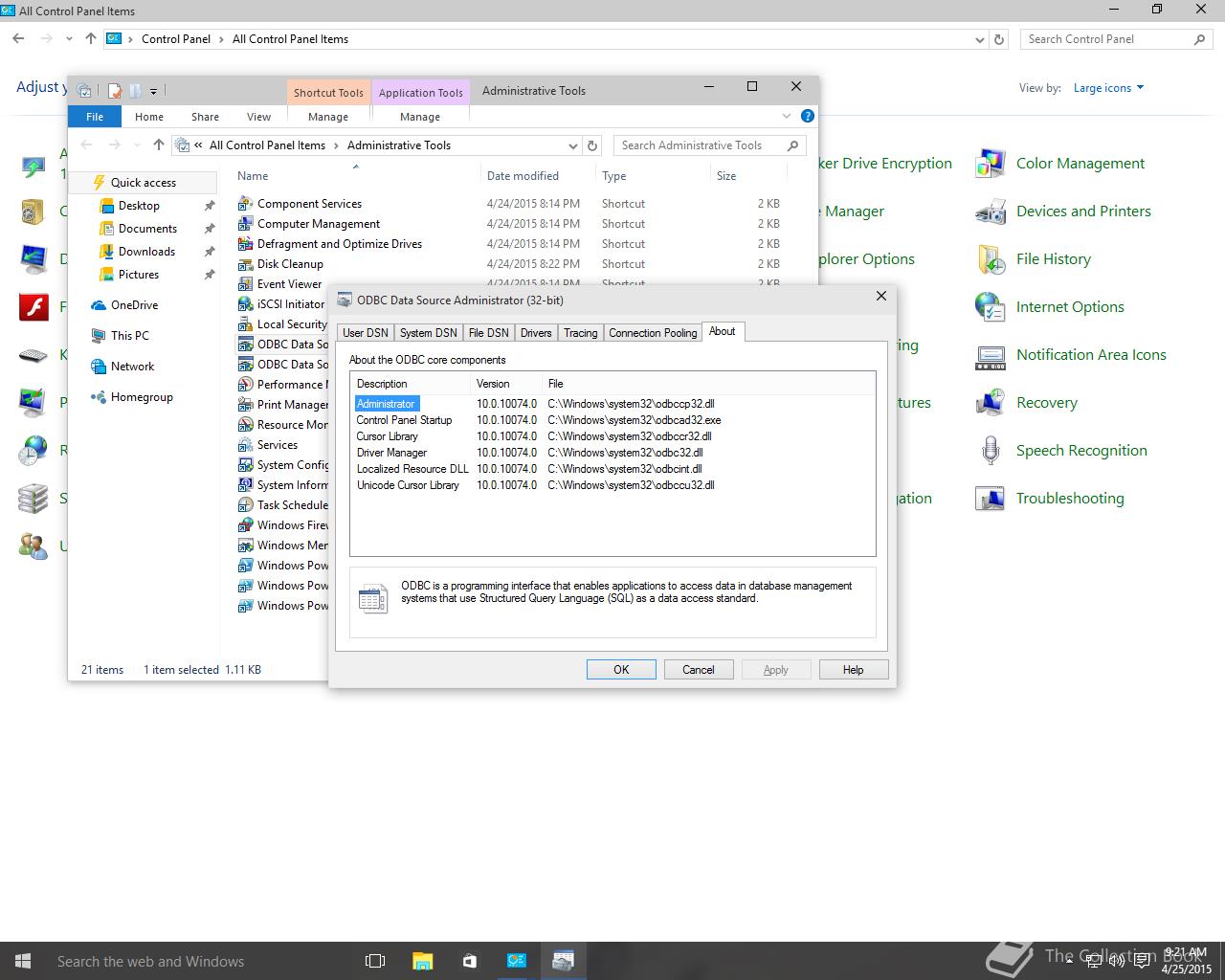Viewport: 1225px width, 980px height.
Task: Open Desktop under Quick access
Action: click(x=139, y=206)
